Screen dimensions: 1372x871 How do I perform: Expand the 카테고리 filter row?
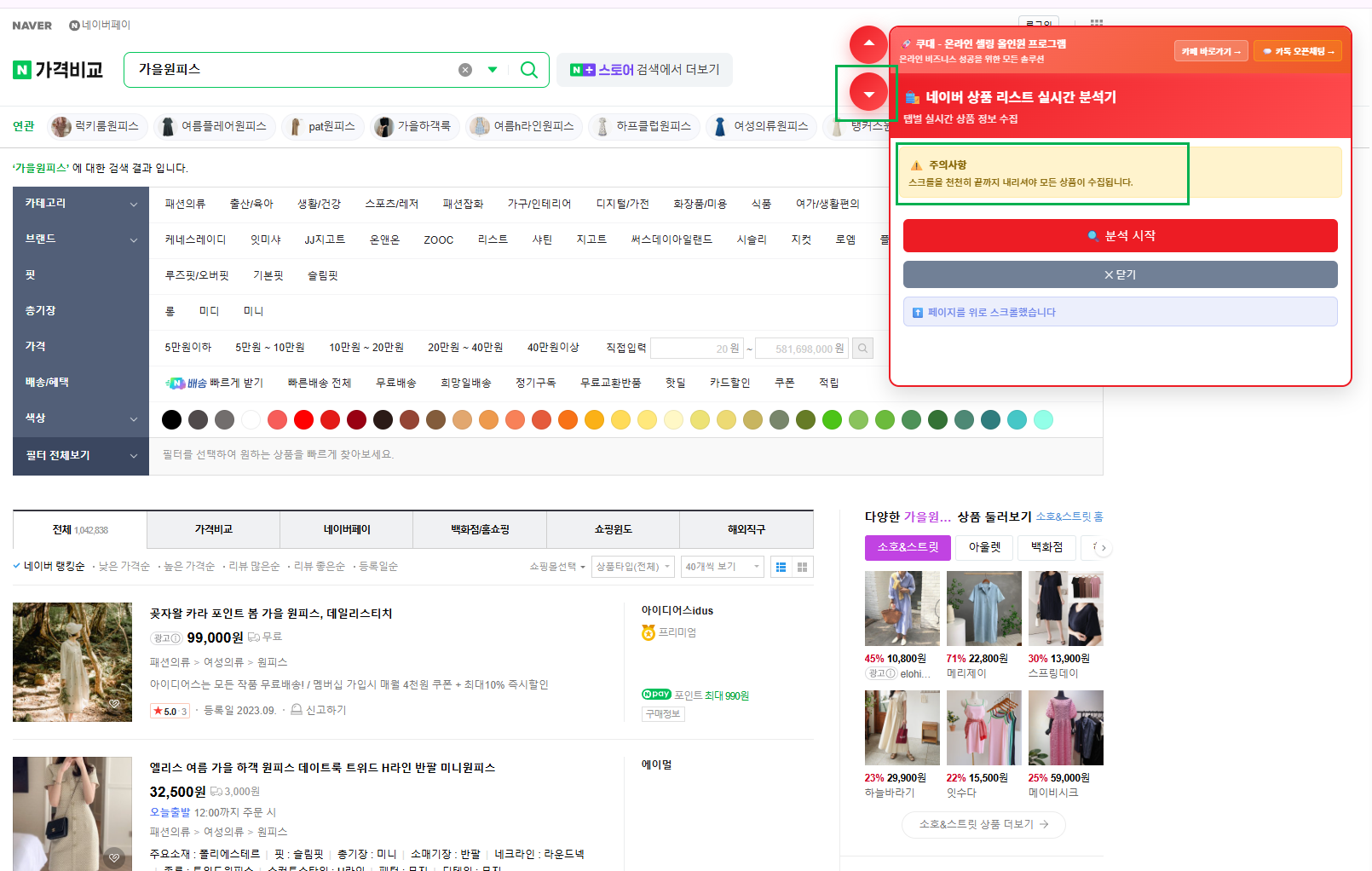[x=81, y=204]
